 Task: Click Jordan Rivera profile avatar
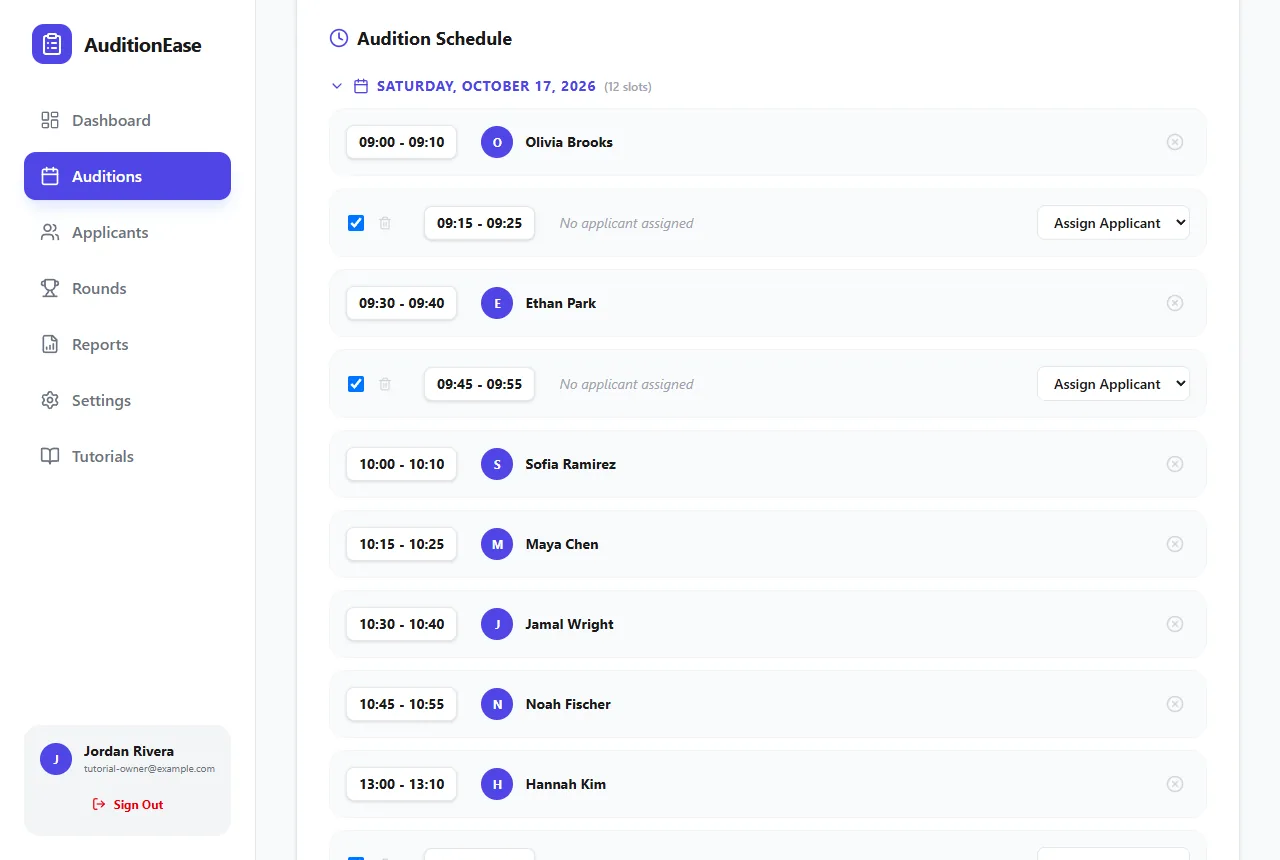coord(56,759)
